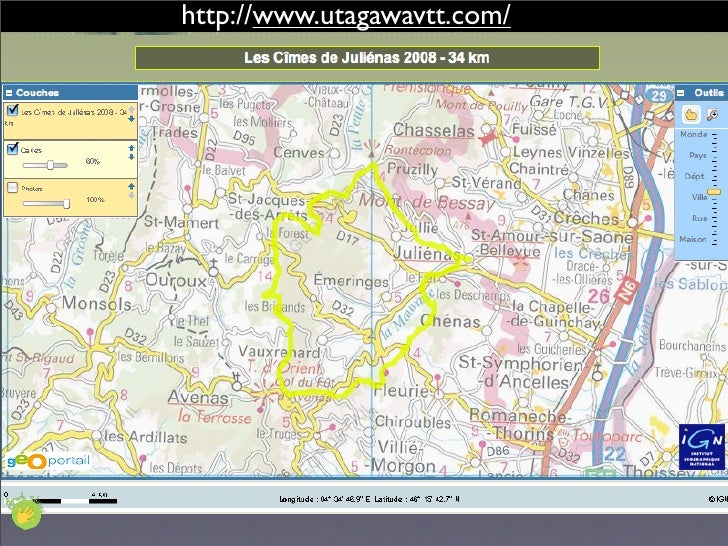
Task: Click the Chiroubles label on the map
Action: pos(413,422)
